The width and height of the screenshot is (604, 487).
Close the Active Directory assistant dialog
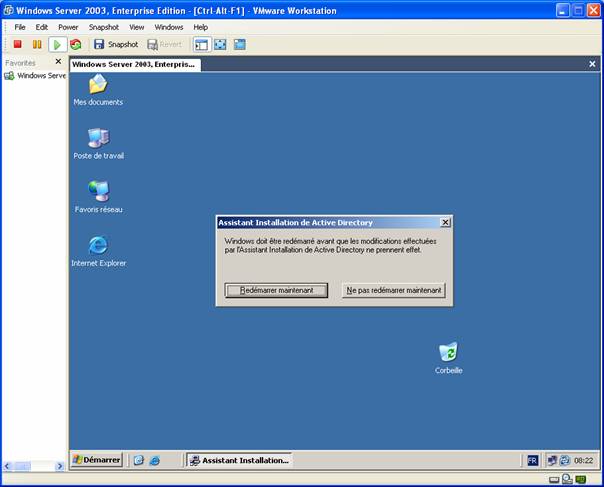click(x=445, y=222)
